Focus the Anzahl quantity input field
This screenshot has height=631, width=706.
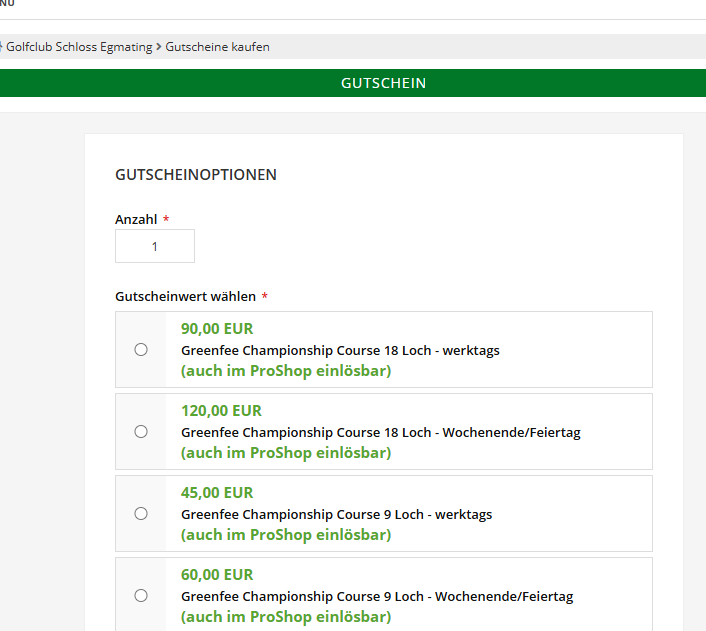coord(155,246)
